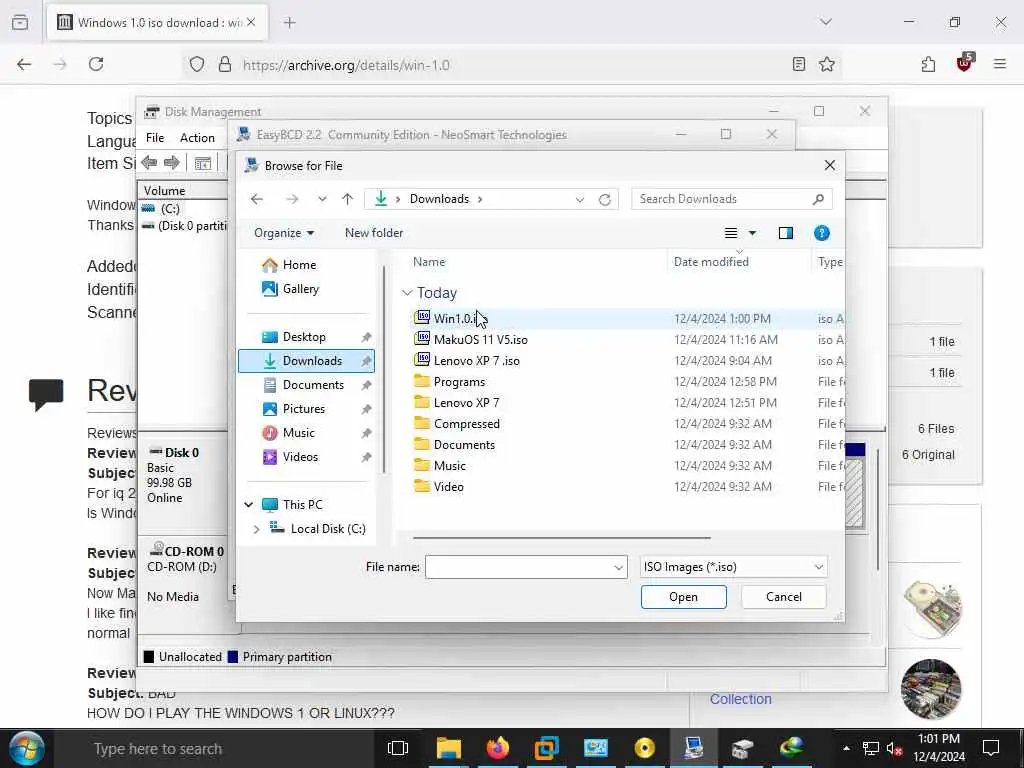This screenshot has width=1024, height=768.
Task: Click Disk Management forward arrow icon
Action: 172,163
